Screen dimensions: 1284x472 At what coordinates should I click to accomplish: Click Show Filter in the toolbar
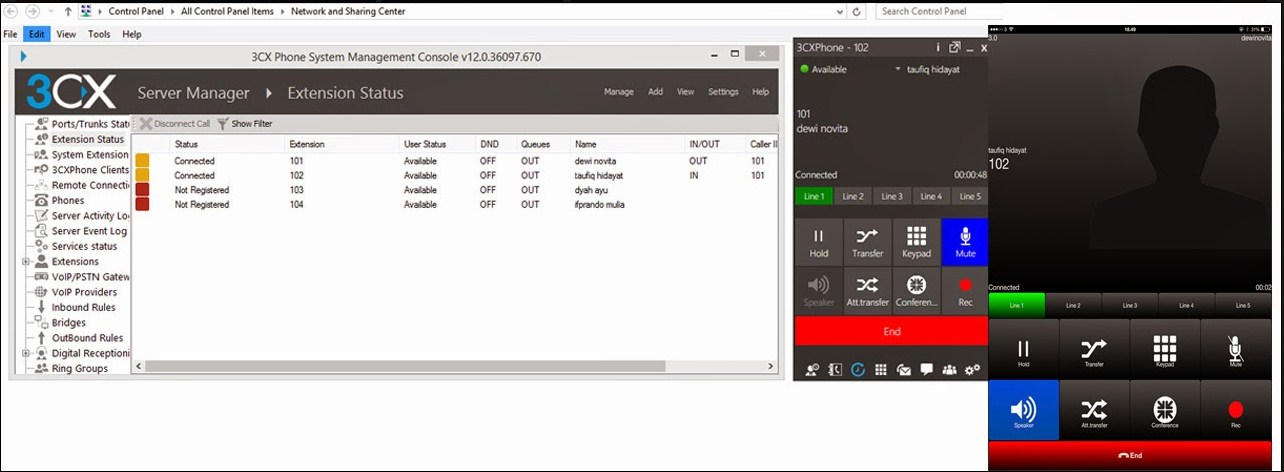tap(245, 124)
